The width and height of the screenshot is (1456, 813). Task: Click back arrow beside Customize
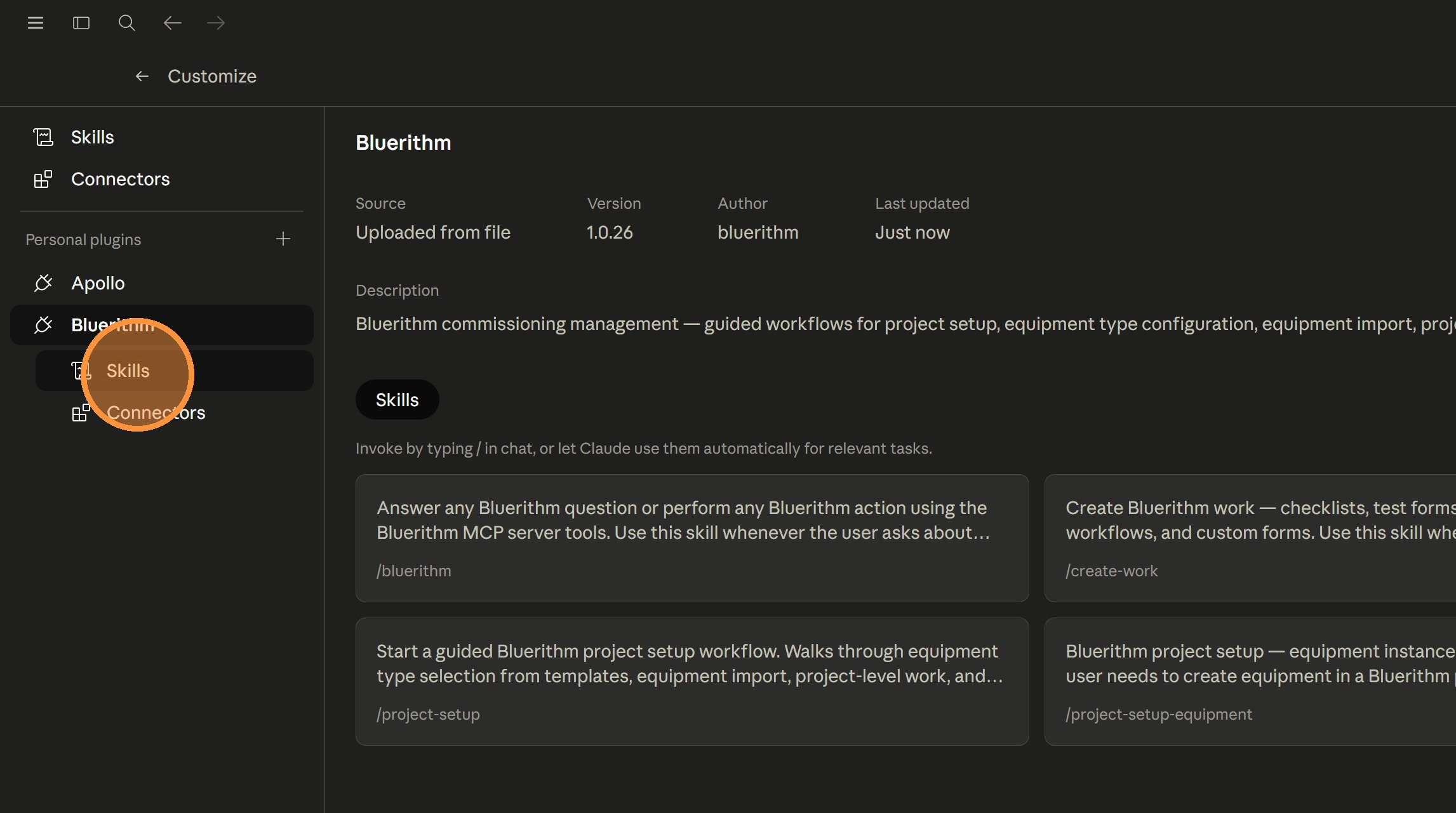[142, 76]
